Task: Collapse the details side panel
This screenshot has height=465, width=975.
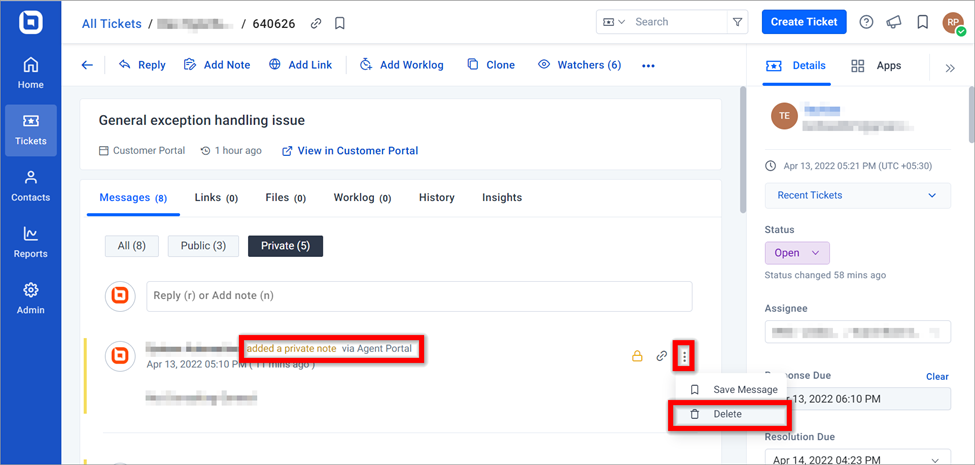Action: [950, 68]
